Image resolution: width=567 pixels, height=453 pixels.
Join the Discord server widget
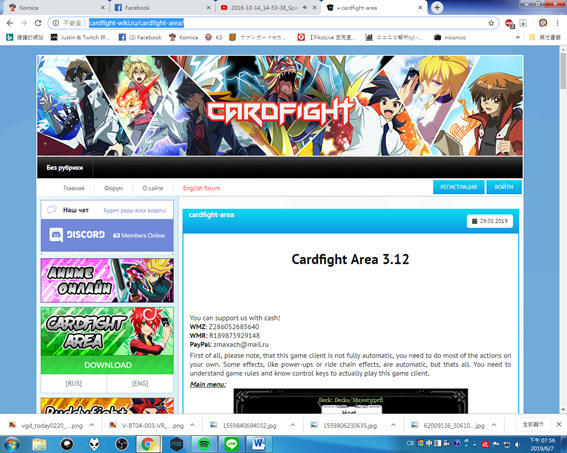coord(107,235)
